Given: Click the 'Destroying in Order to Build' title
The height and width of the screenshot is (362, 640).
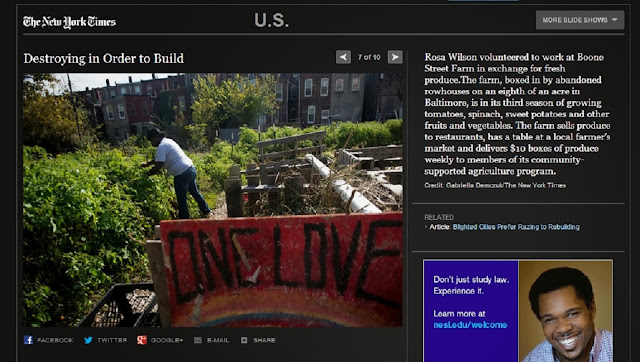Looking at the screenshot, I should pos(104,58).
